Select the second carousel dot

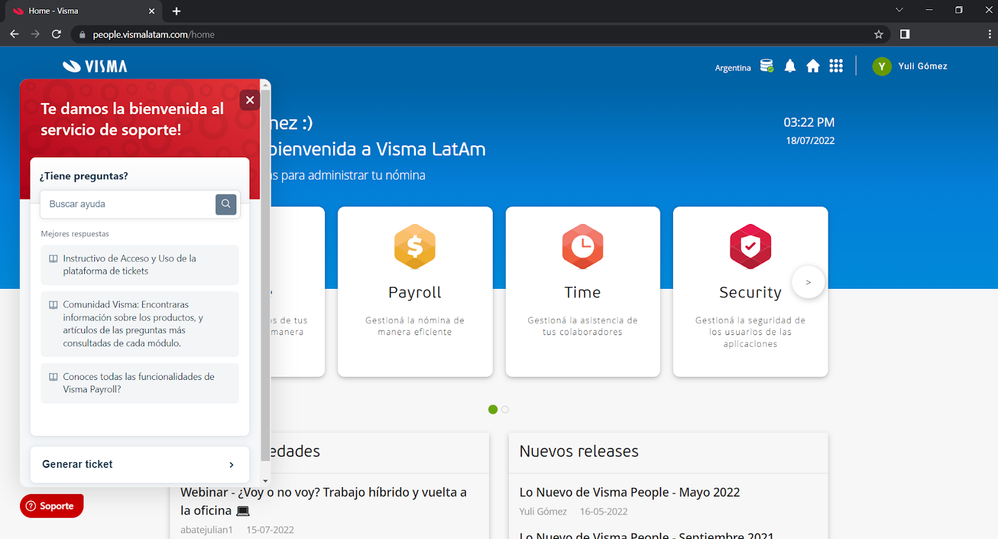coord(505,409)
